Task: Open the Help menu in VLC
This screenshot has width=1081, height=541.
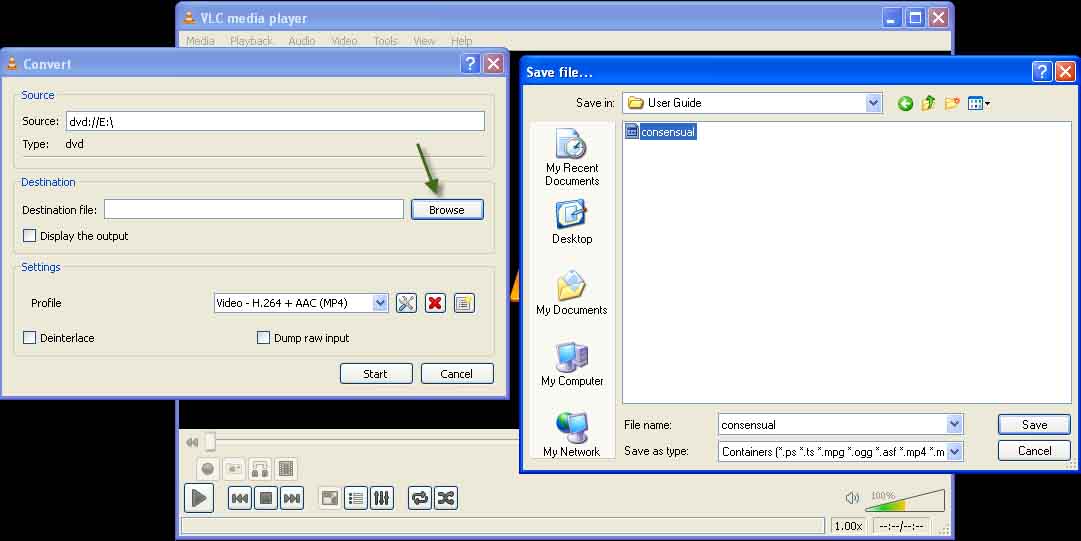Action: click(461, 41)
